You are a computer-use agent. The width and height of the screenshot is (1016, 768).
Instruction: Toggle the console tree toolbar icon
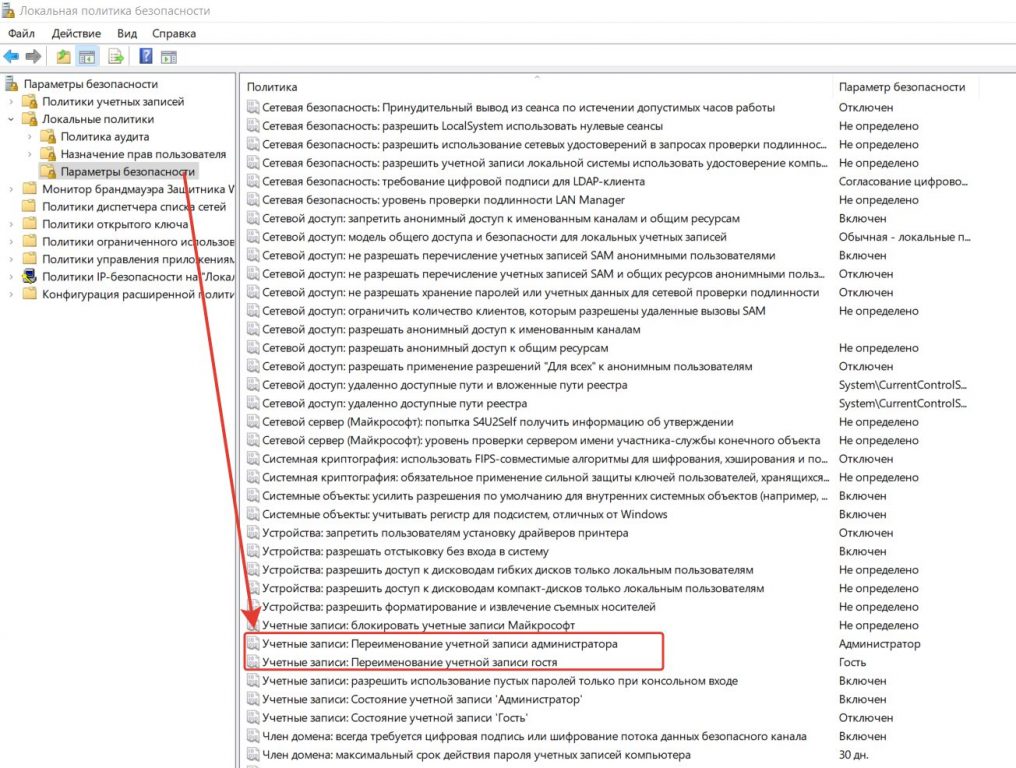86,57
